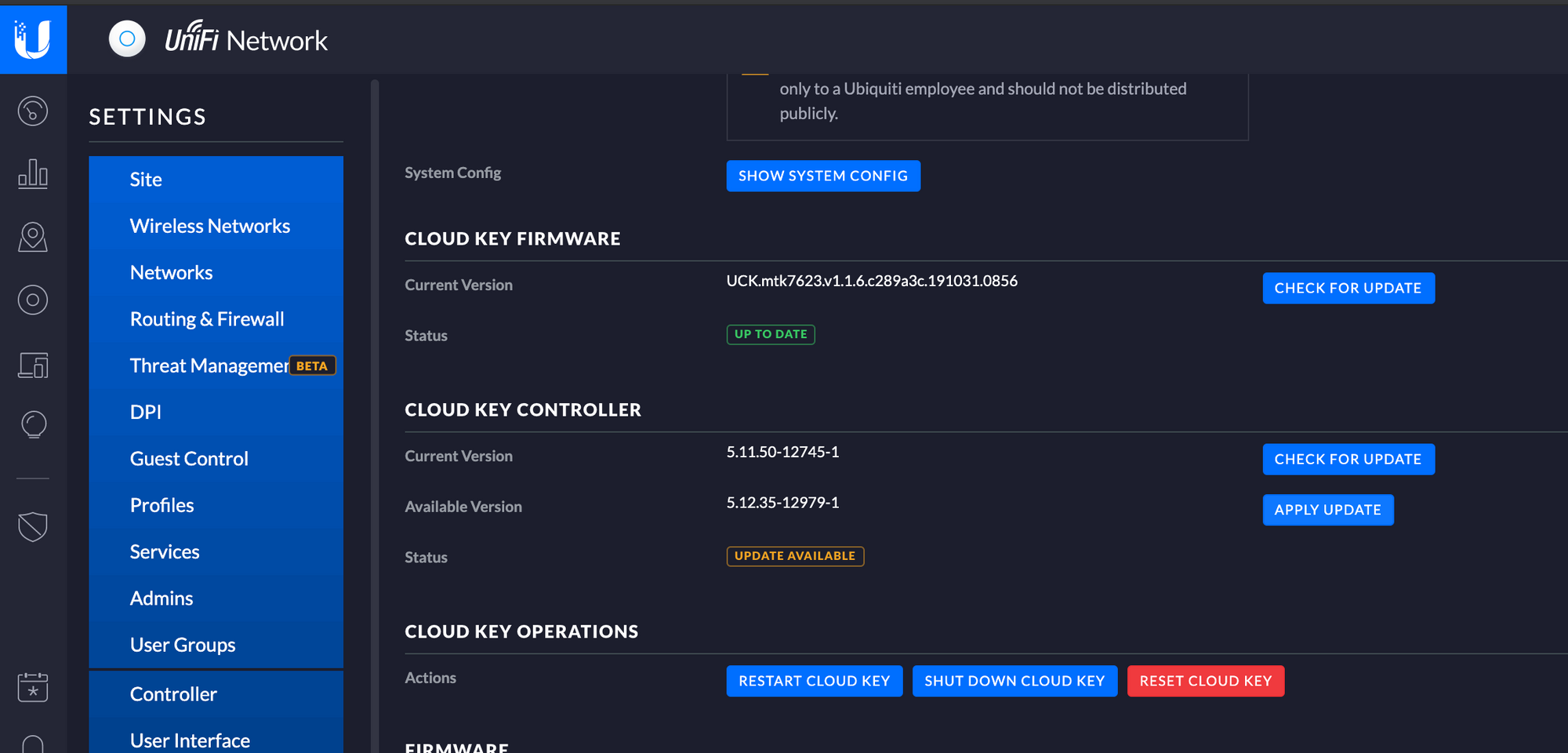Open Guest Control settings section
The width and height of the screenshot is (1568, 753).
189,459
